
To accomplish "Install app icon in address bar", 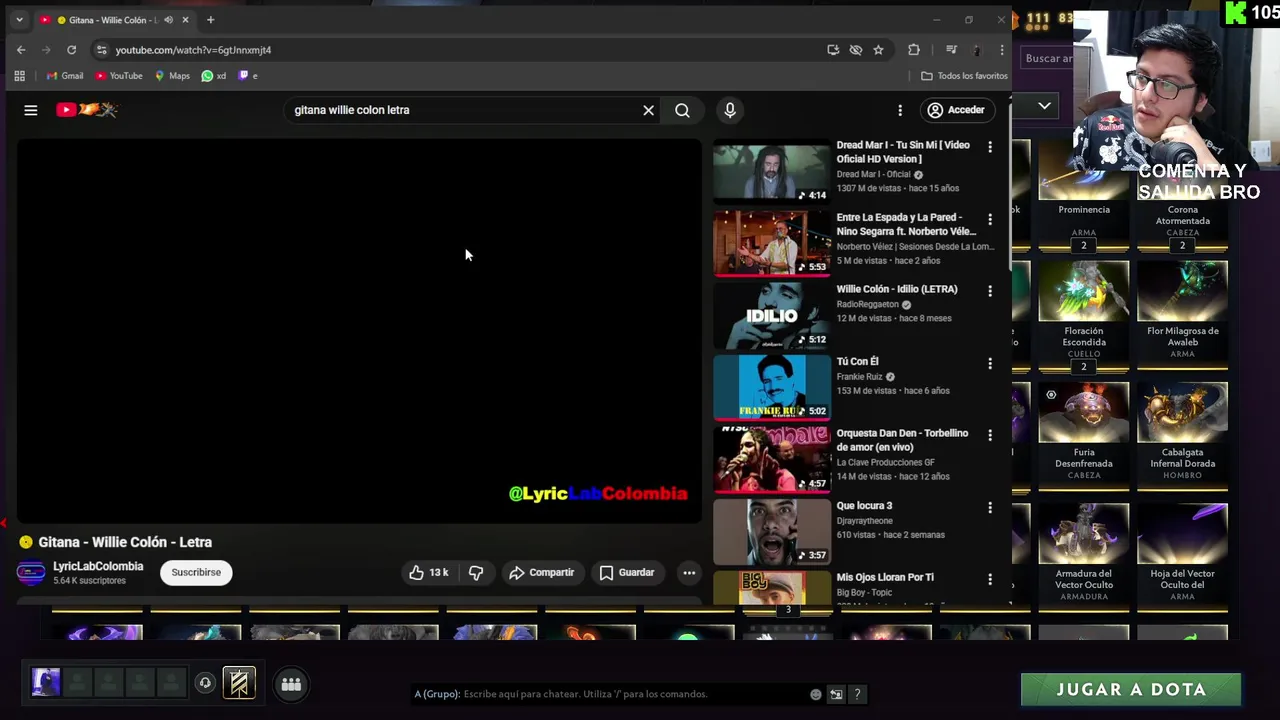I will coord(833,50).
